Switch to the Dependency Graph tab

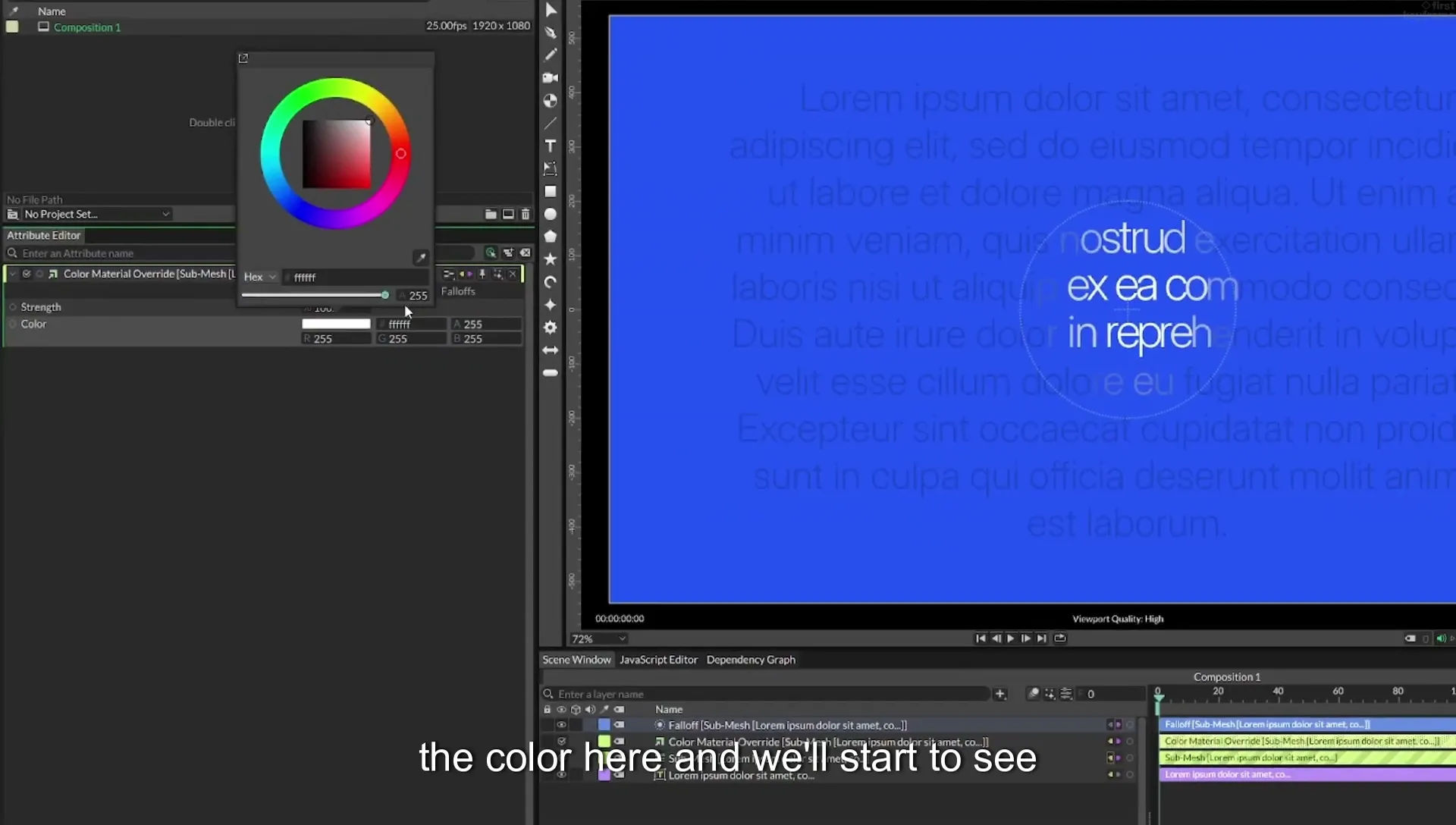click(751, 660)
